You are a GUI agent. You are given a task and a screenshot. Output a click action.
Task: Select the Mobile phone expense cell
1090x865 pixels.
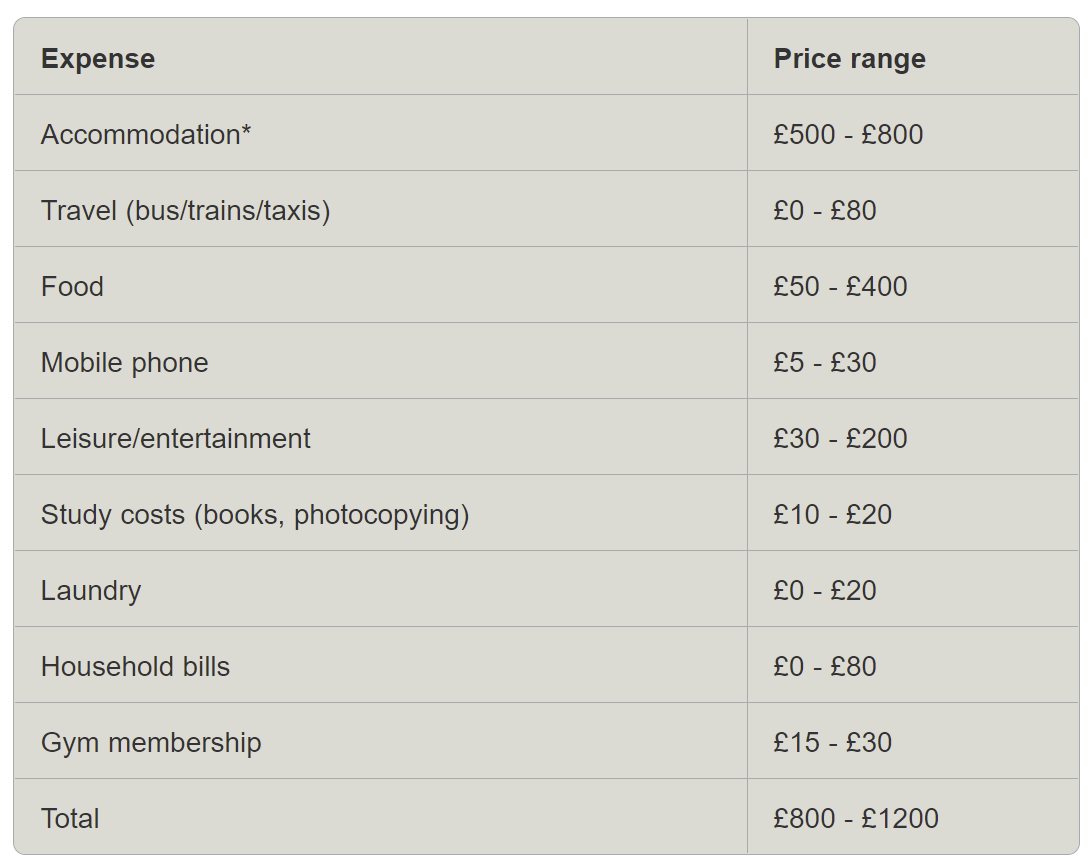tap(380, 361)
